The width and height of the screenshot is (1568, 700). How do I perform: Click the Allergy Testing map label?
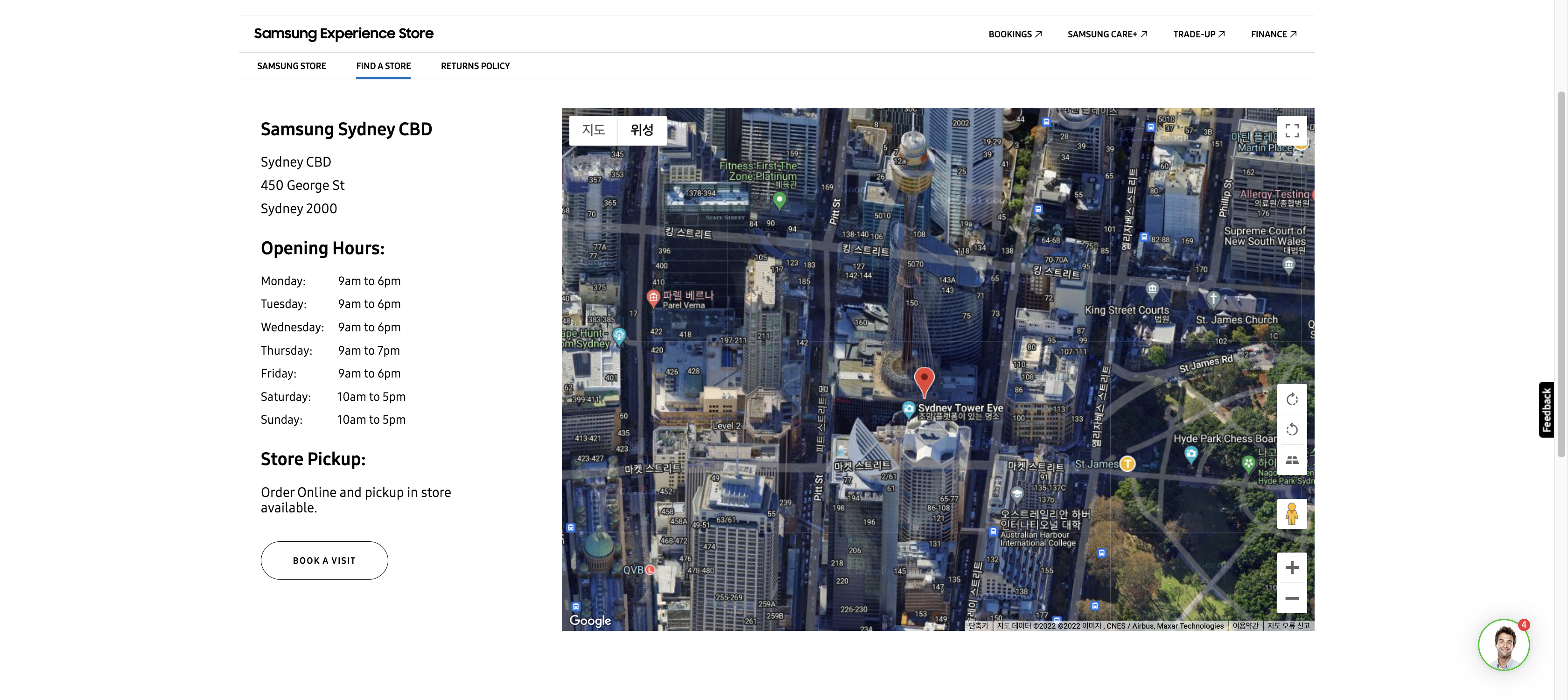[x=1274, y=194]
